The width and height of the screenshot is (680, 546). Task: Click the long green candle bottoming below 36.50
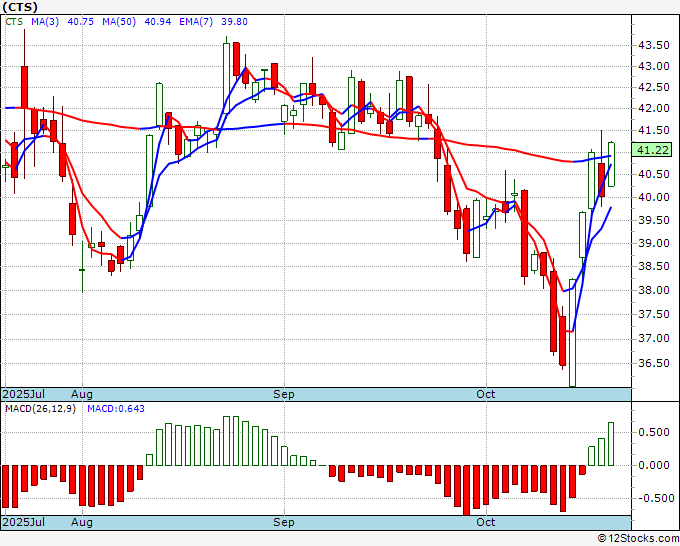pos(573,333)
